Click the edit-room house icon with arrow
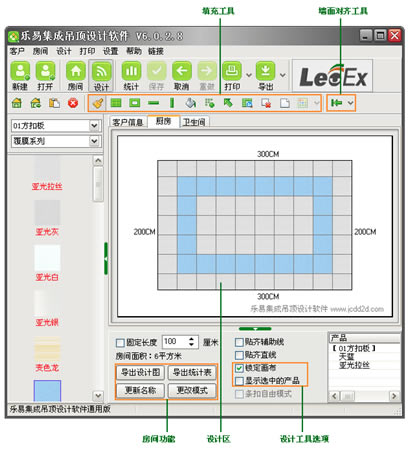The height and width of the screenshot is (450, 409). (36, 103)
